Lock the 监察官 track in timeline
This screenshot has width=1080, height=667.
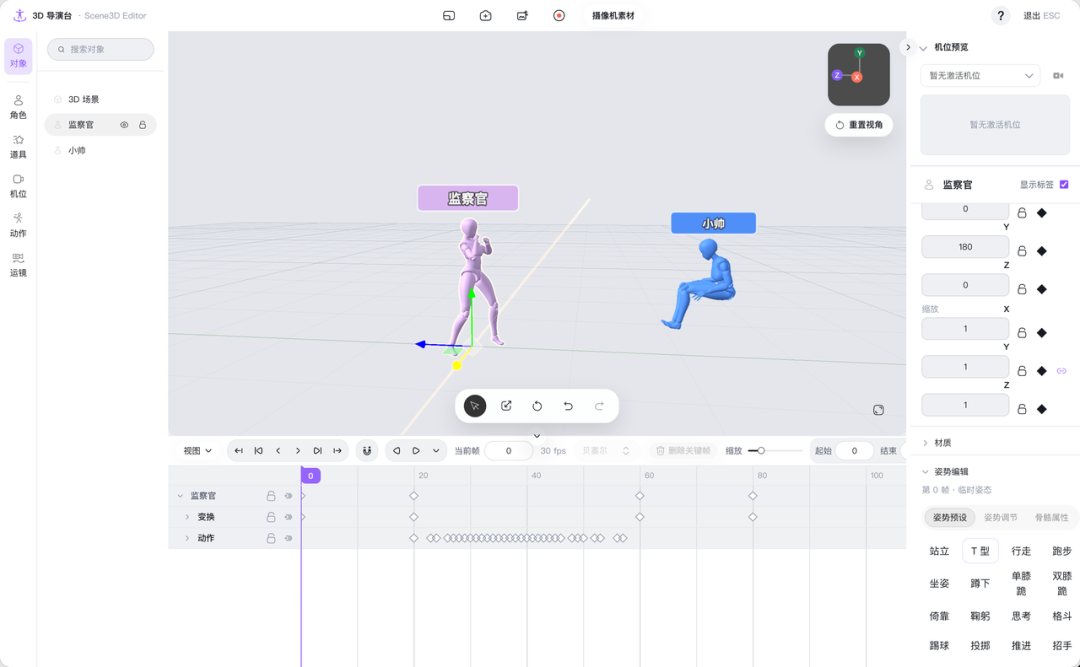(271, 496)
